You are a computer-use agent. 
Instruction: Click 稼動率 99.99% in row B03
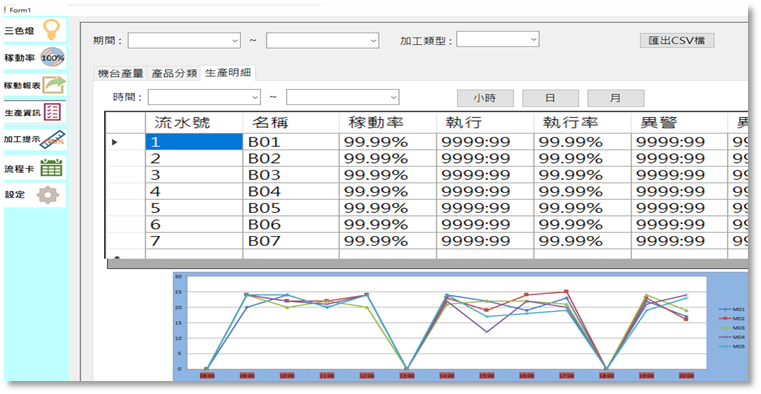pos(388,175)
